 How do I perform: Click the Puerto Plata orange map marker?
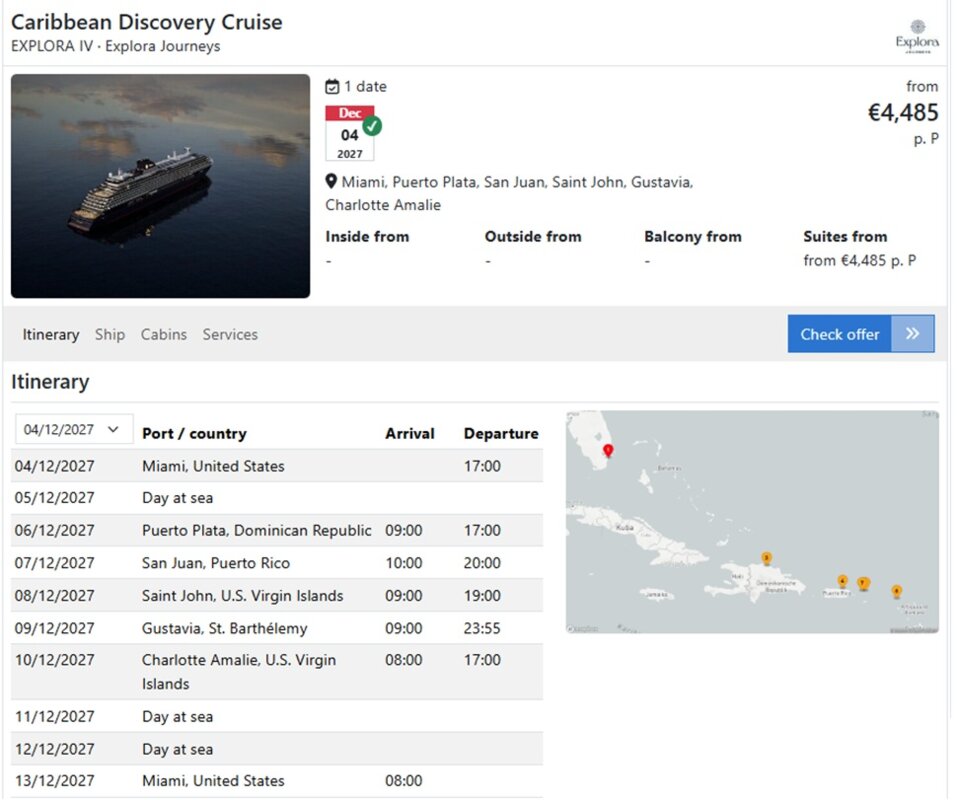[767, 558]
